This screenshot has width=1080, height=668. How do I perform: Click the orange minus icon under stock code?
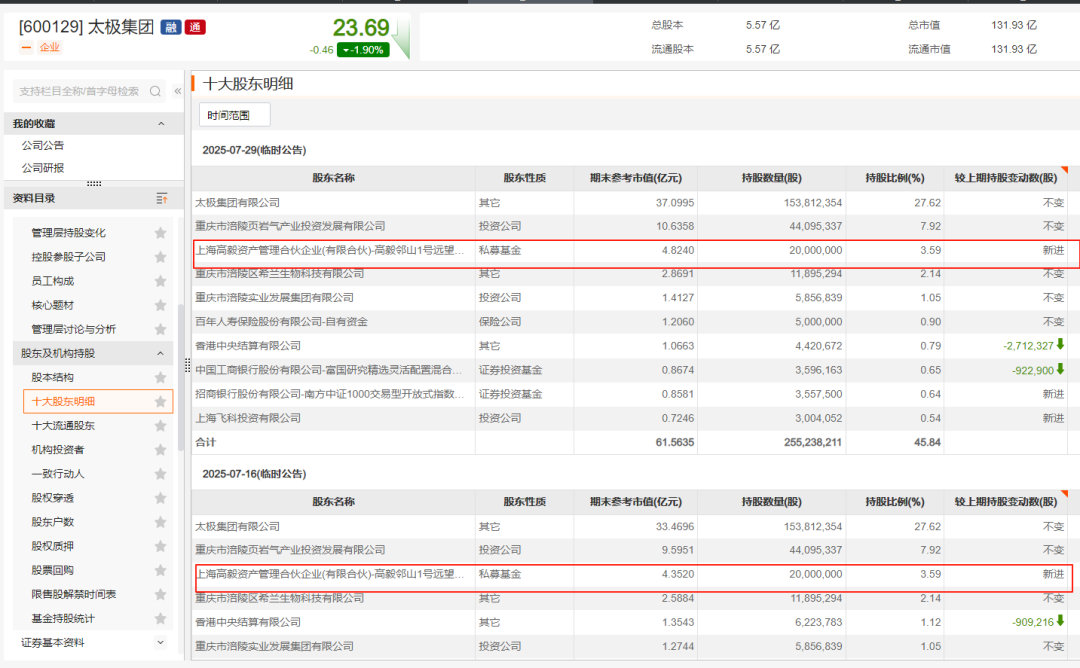pos(26,47)
